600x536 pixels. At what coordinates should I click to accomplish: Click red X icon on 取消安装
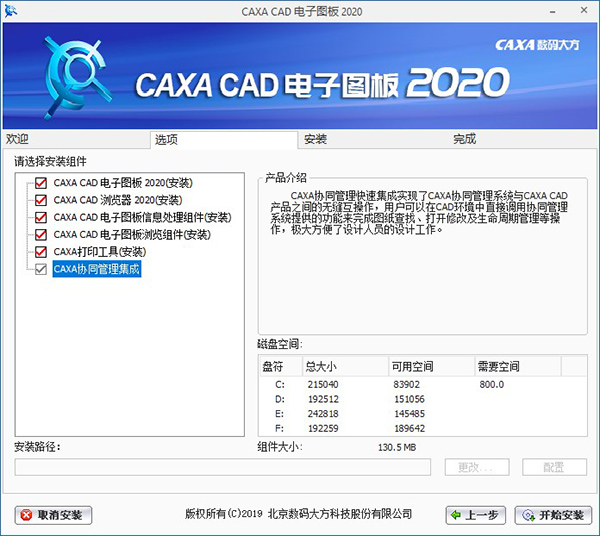tap(26, 515)
